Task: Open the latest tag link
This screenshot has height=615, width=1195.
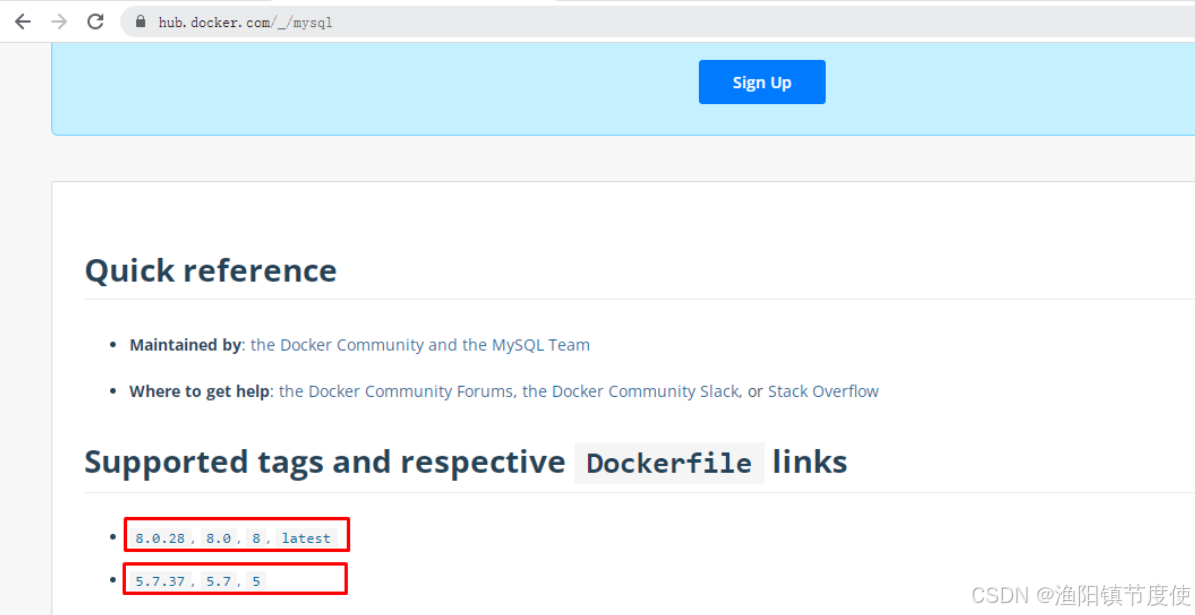Action: click(306, 538)
